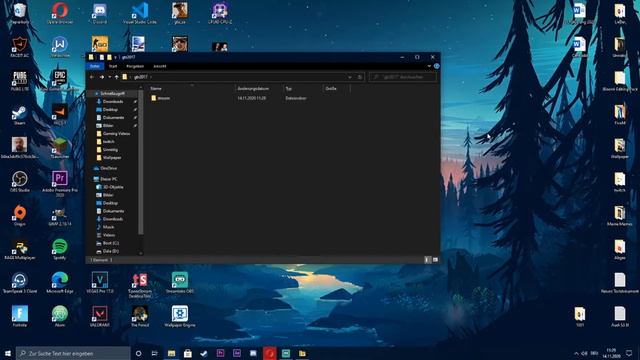Select the TeamSpeak 3 Client desktop icon
The image size is (640, 360).
[20, 282]
